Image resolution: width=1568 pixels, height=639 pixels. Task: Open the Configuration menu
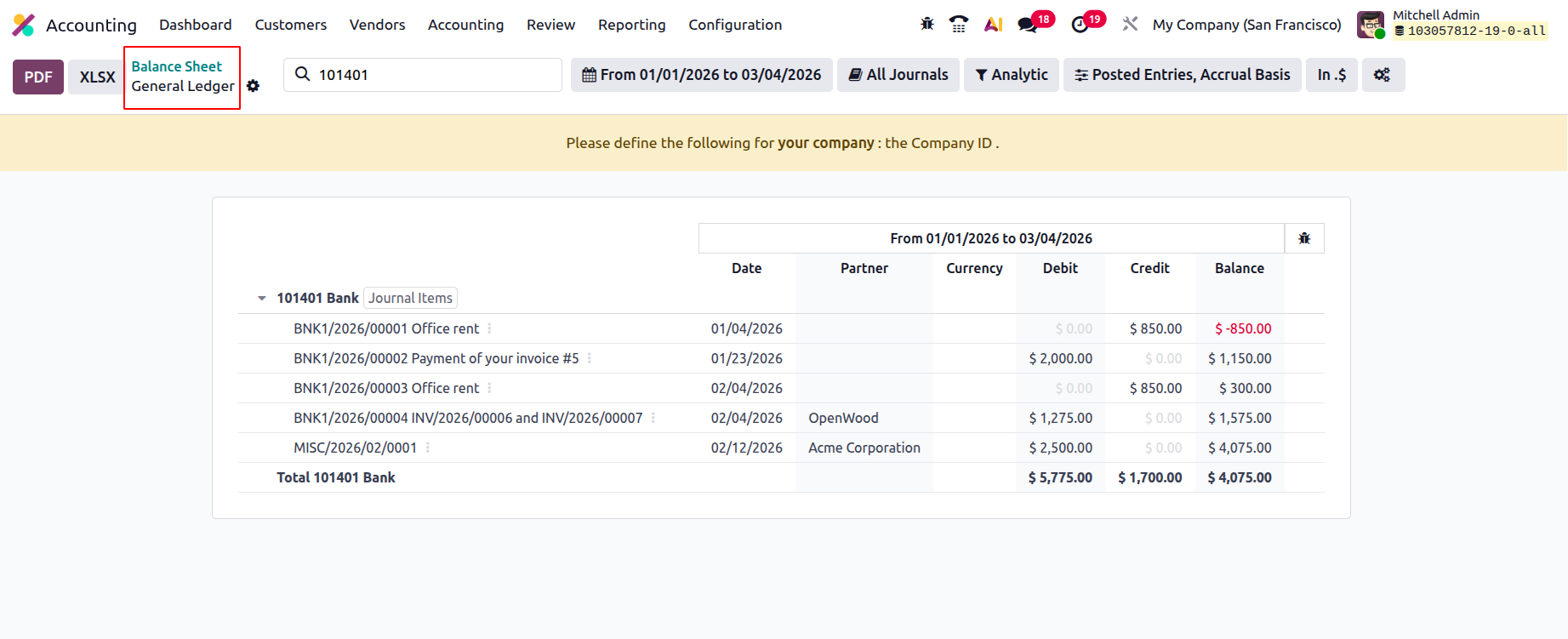click(735, 25)
